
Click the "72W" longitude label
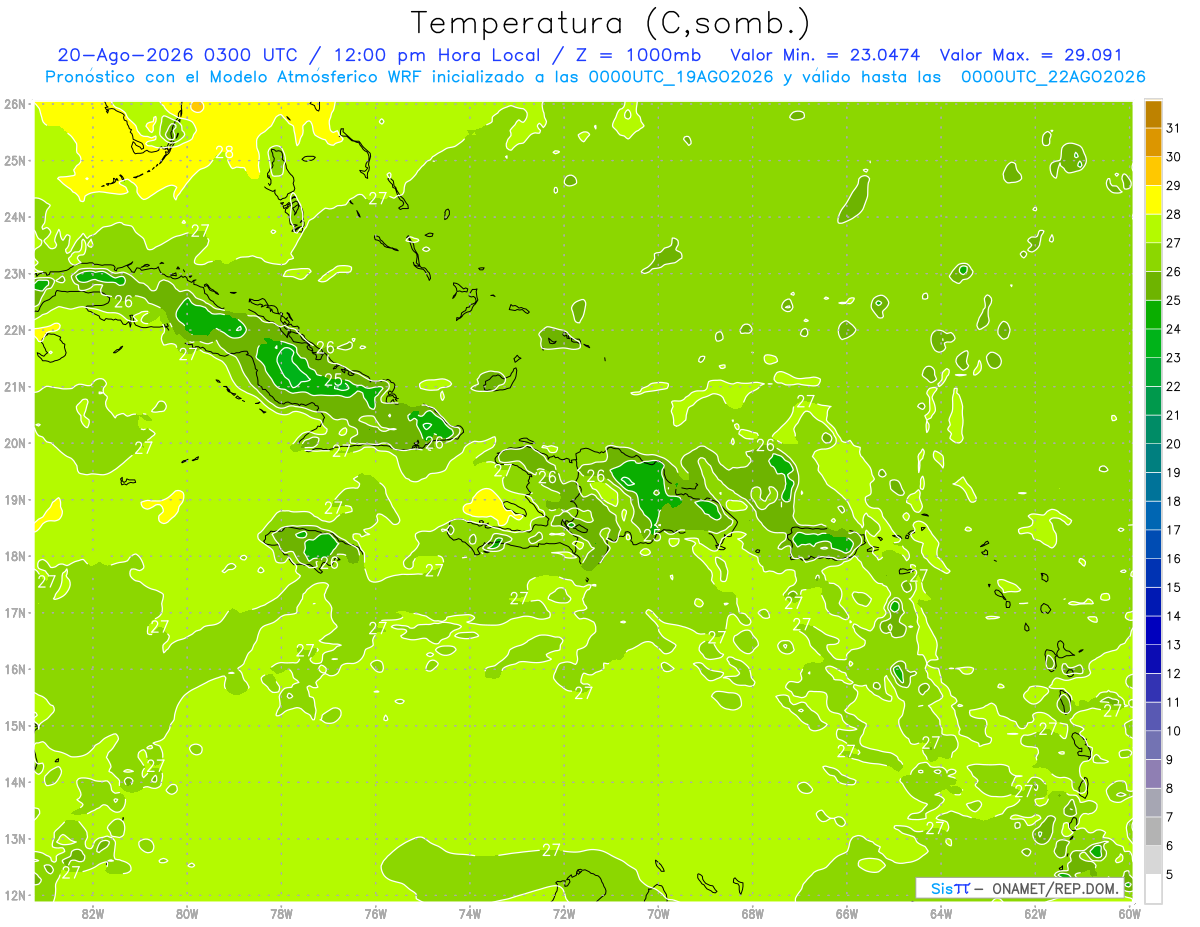pos(564,912)
